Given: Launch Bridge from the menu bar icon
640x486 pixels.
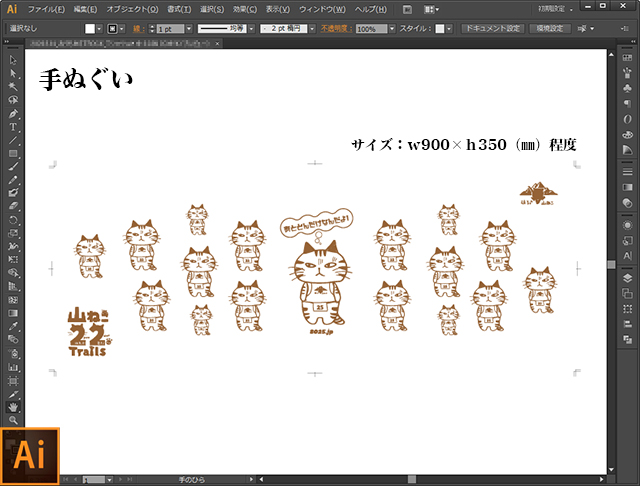Looking at the screenshot, I should click(x=407, y=9).
